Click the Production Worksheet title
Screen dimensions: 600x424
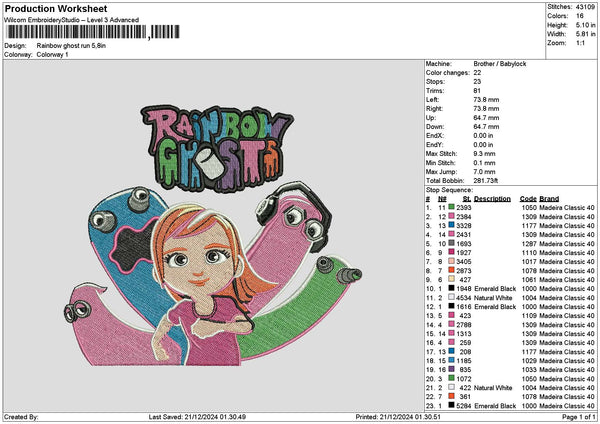(x=56, y=9)
